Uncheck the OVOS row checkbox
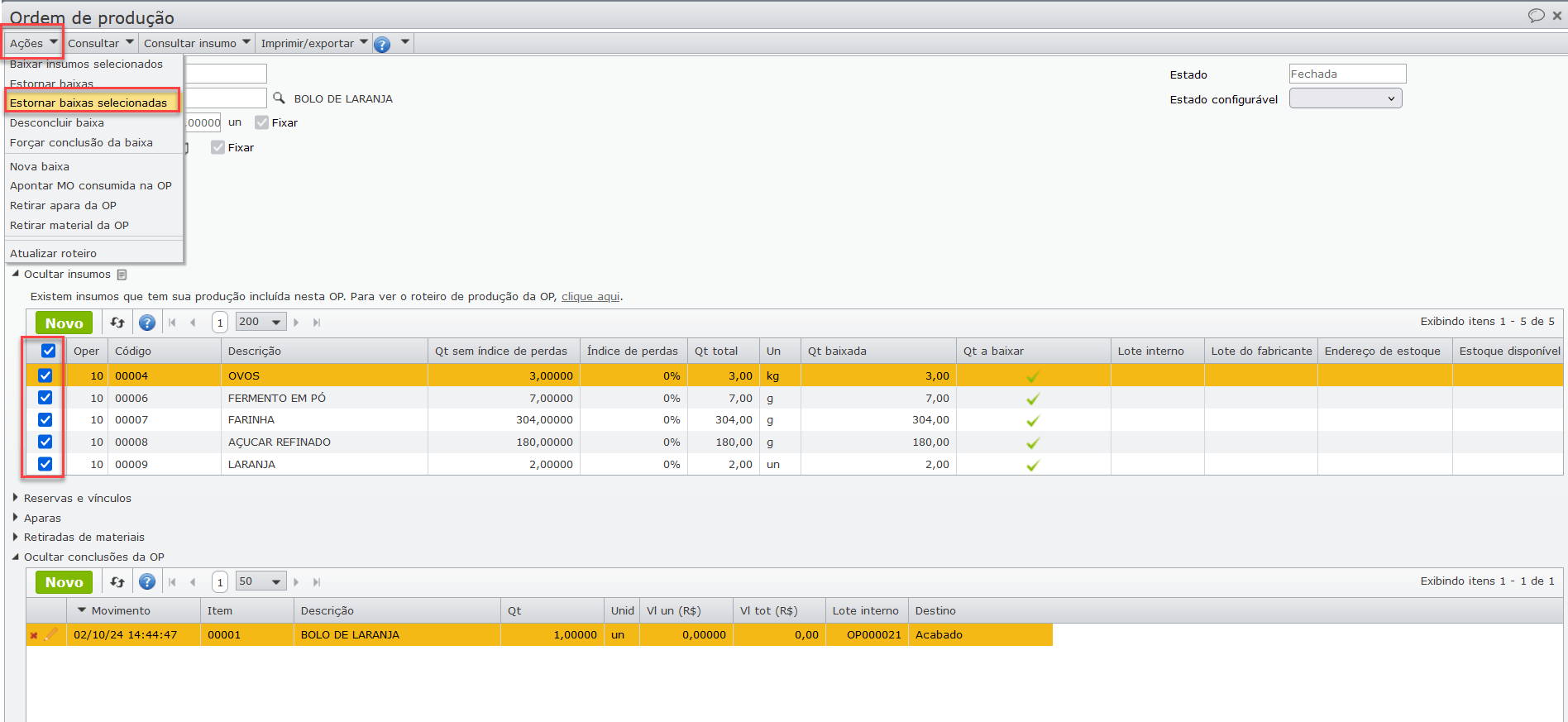 tap(45, 375)
